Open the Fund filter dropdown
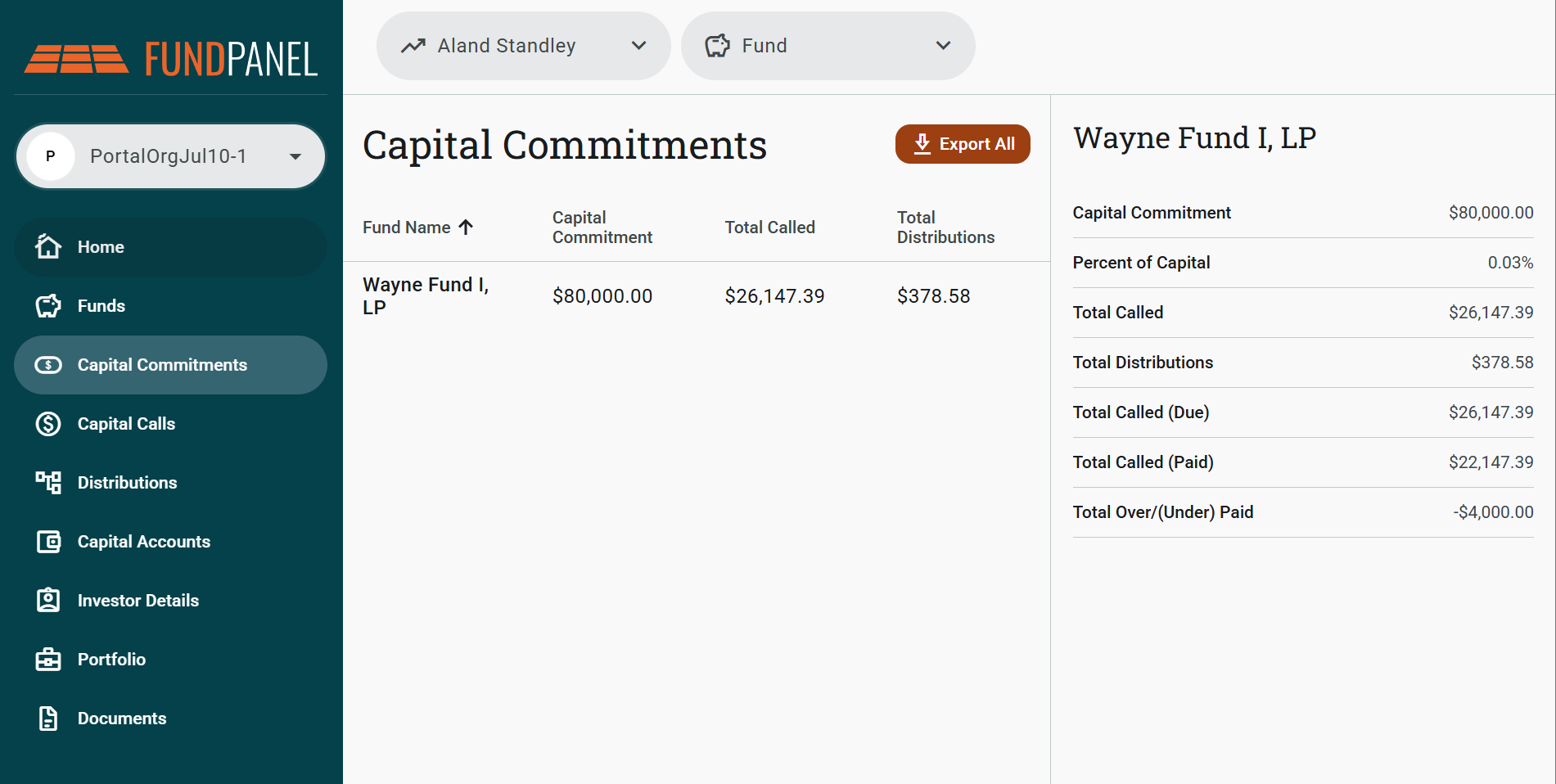 coord(828,46)
